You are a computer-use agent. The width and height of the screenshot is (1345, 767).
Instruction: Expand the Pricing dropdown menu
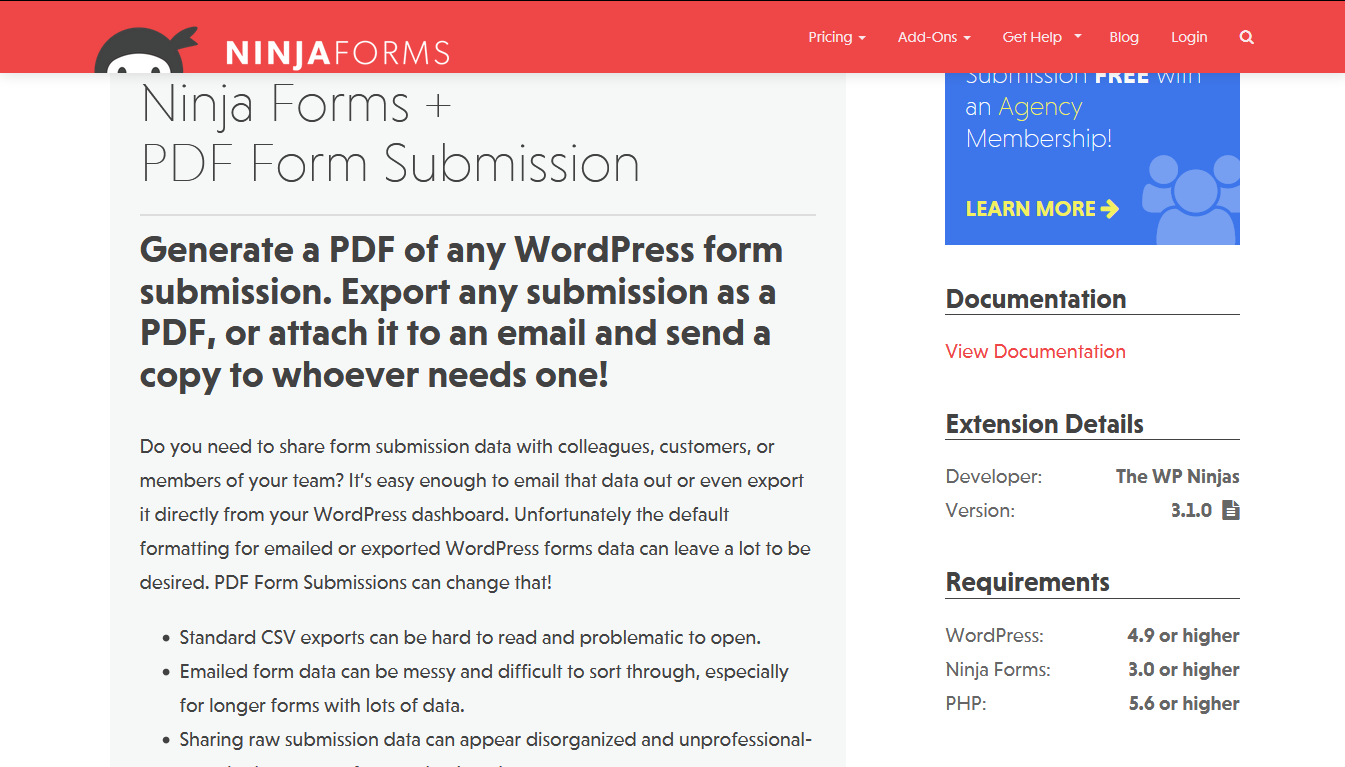(x=837, y=37)
